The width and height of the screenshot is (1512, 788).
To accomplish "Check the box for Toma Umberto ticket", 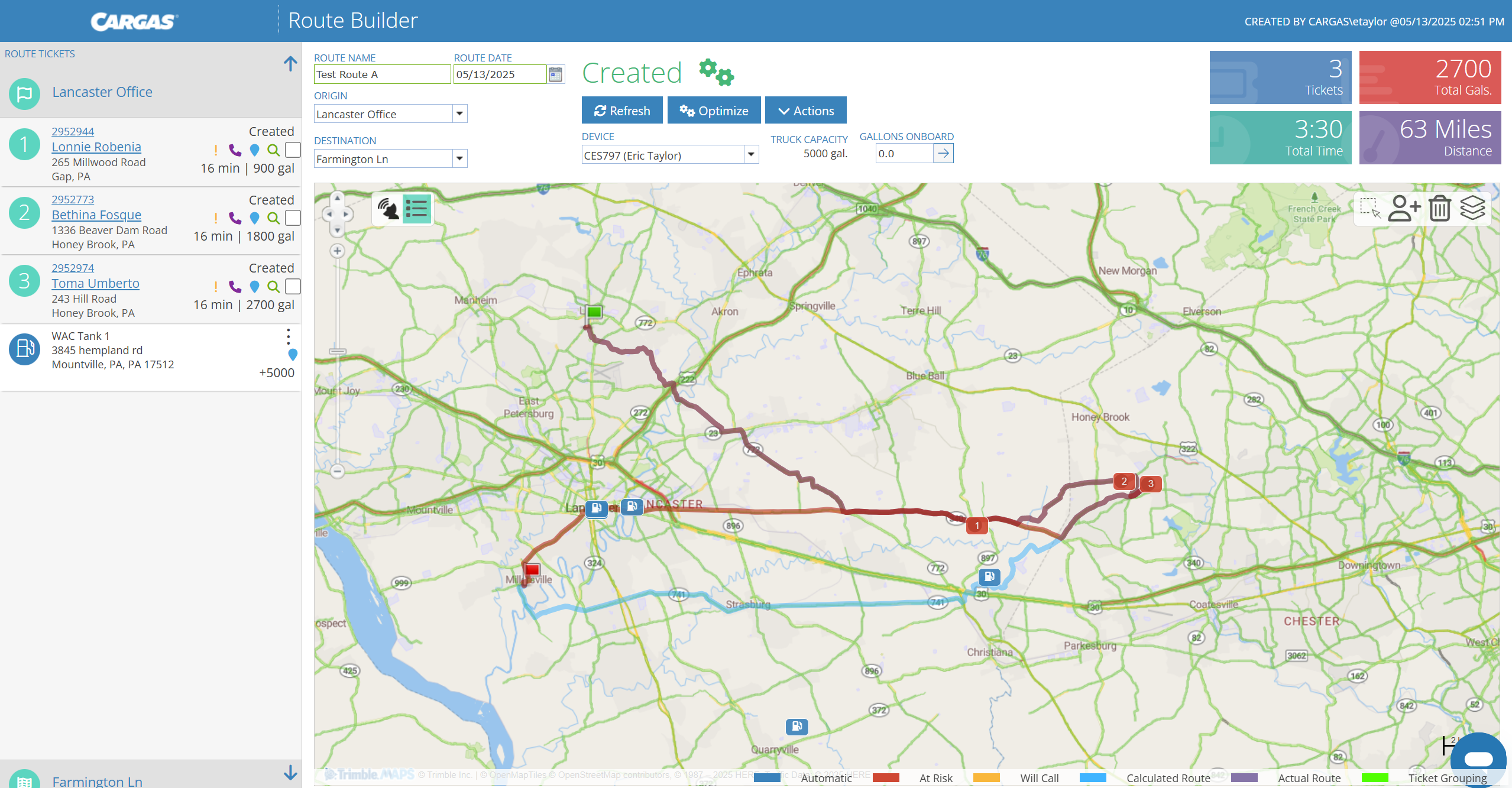I will click(293, 287).
